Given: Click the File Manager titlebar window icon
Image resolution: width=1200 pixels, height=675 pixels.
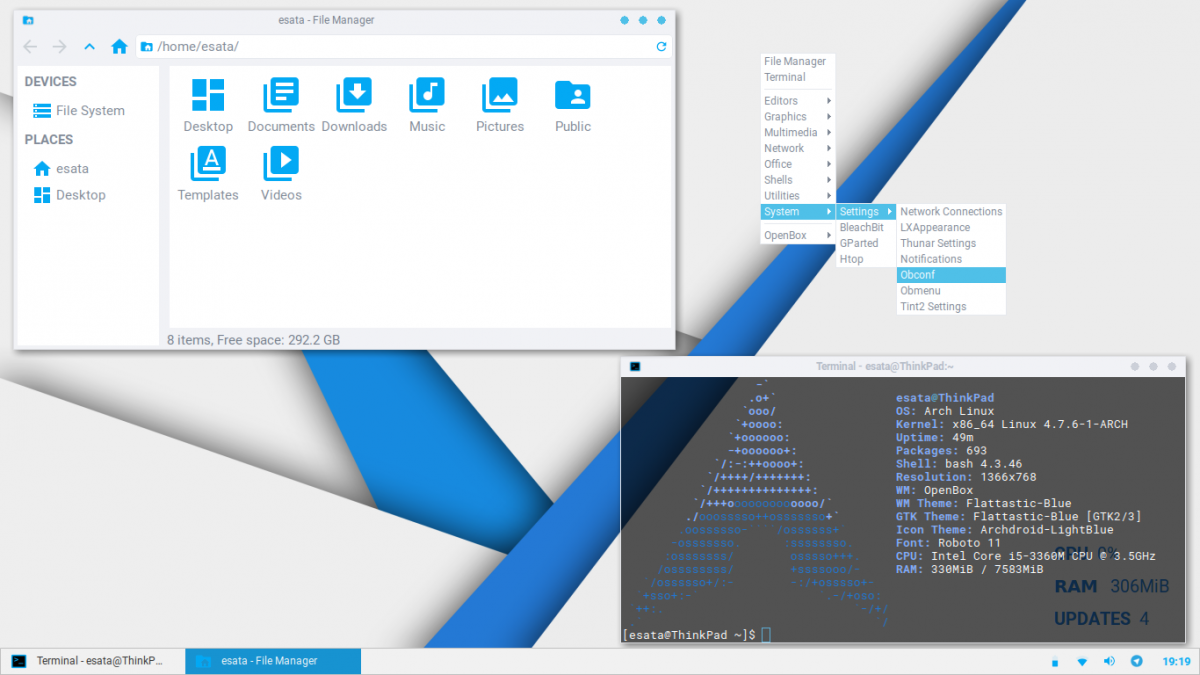Looking at the screenshot, I should tap(28, 20).
